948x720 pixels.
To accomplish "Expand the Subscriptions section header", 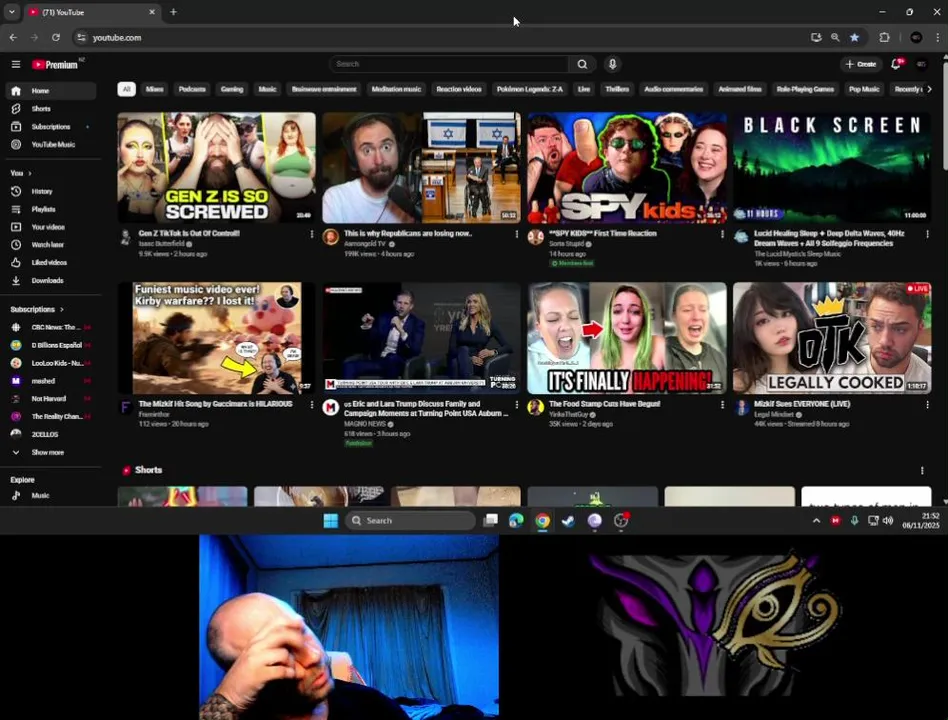I will coord(37,309).
